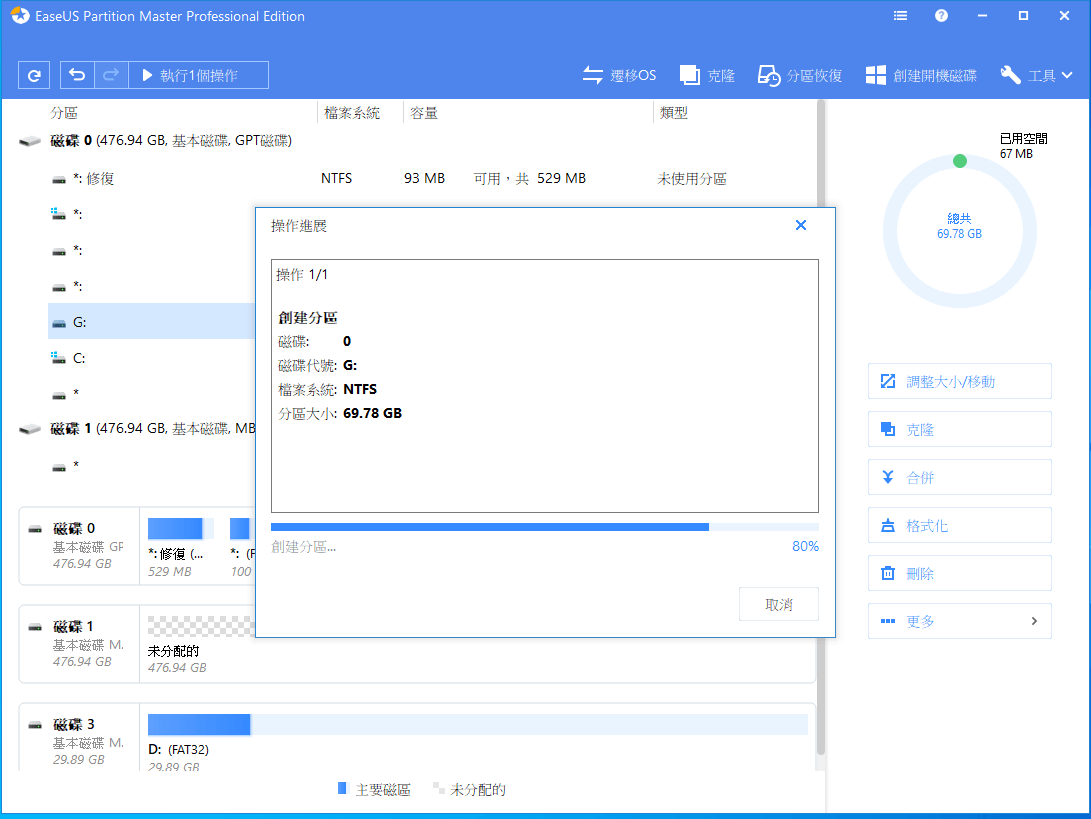
Task: Cancel the operation with 取消 button
Action: [x=778, y=604]
